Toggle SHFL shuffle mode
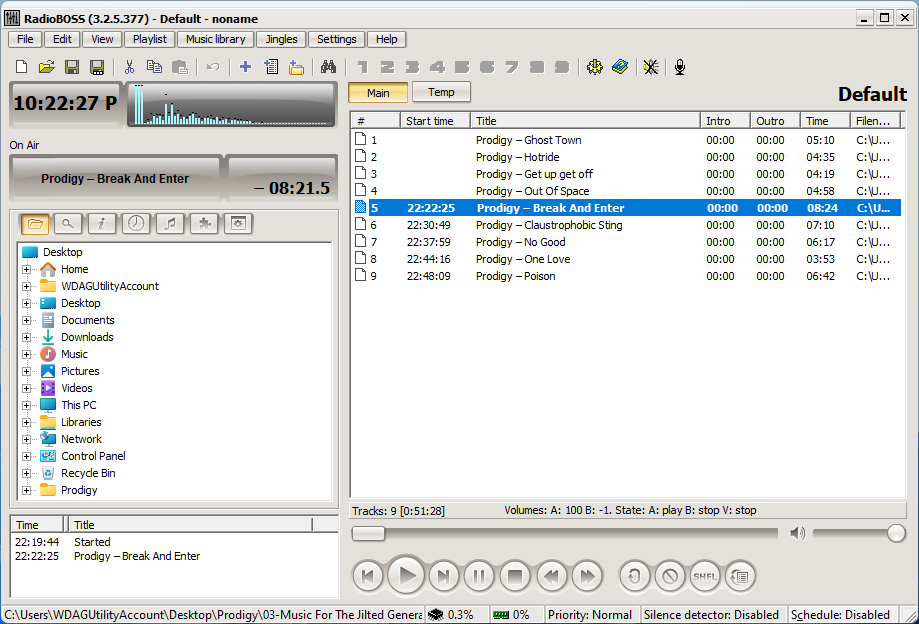Screen dimensions: 919x624 704,577
